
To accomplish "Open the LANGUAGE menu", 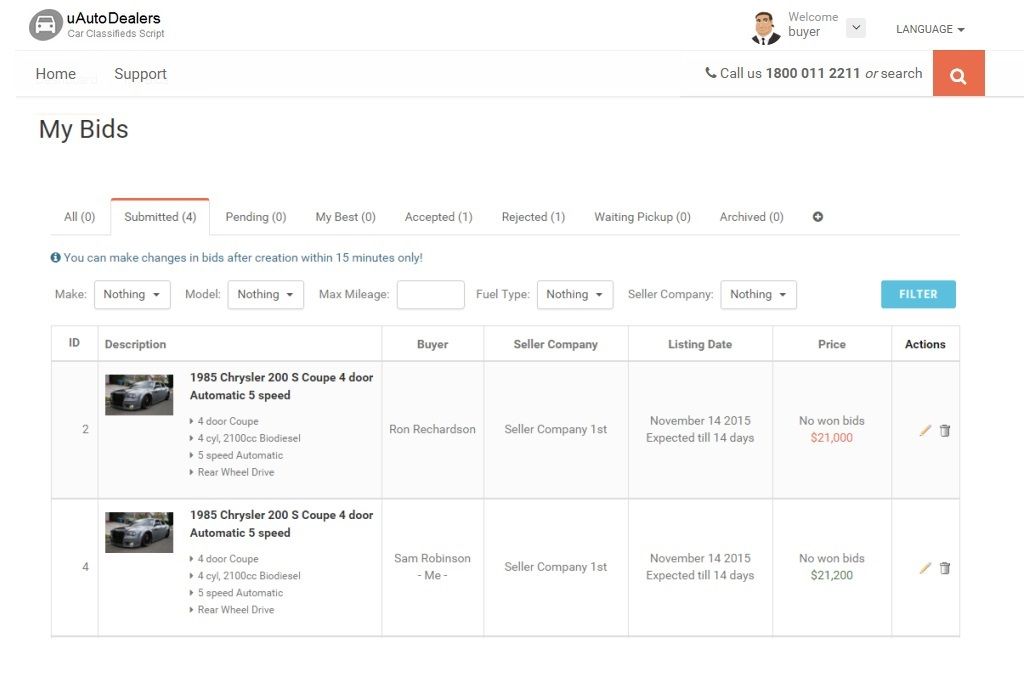I will point(930,30).
